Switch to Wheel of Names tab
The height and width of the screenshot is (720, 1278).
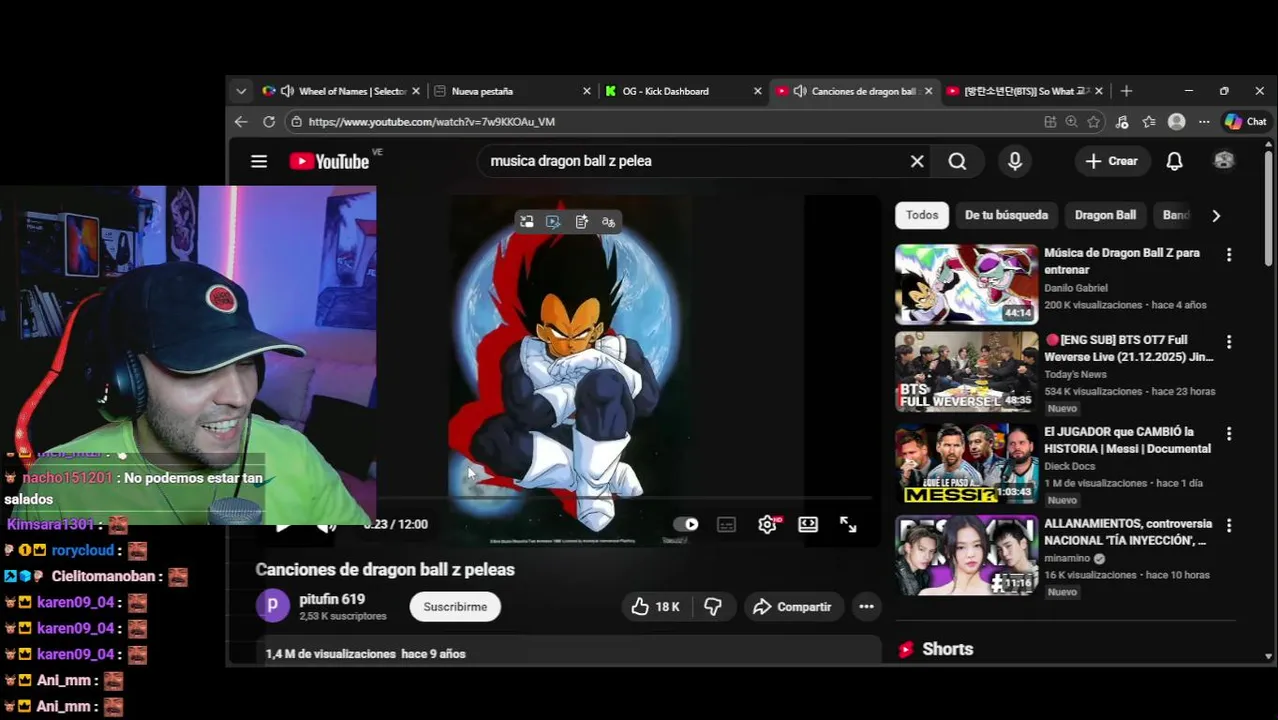point(340,91)
